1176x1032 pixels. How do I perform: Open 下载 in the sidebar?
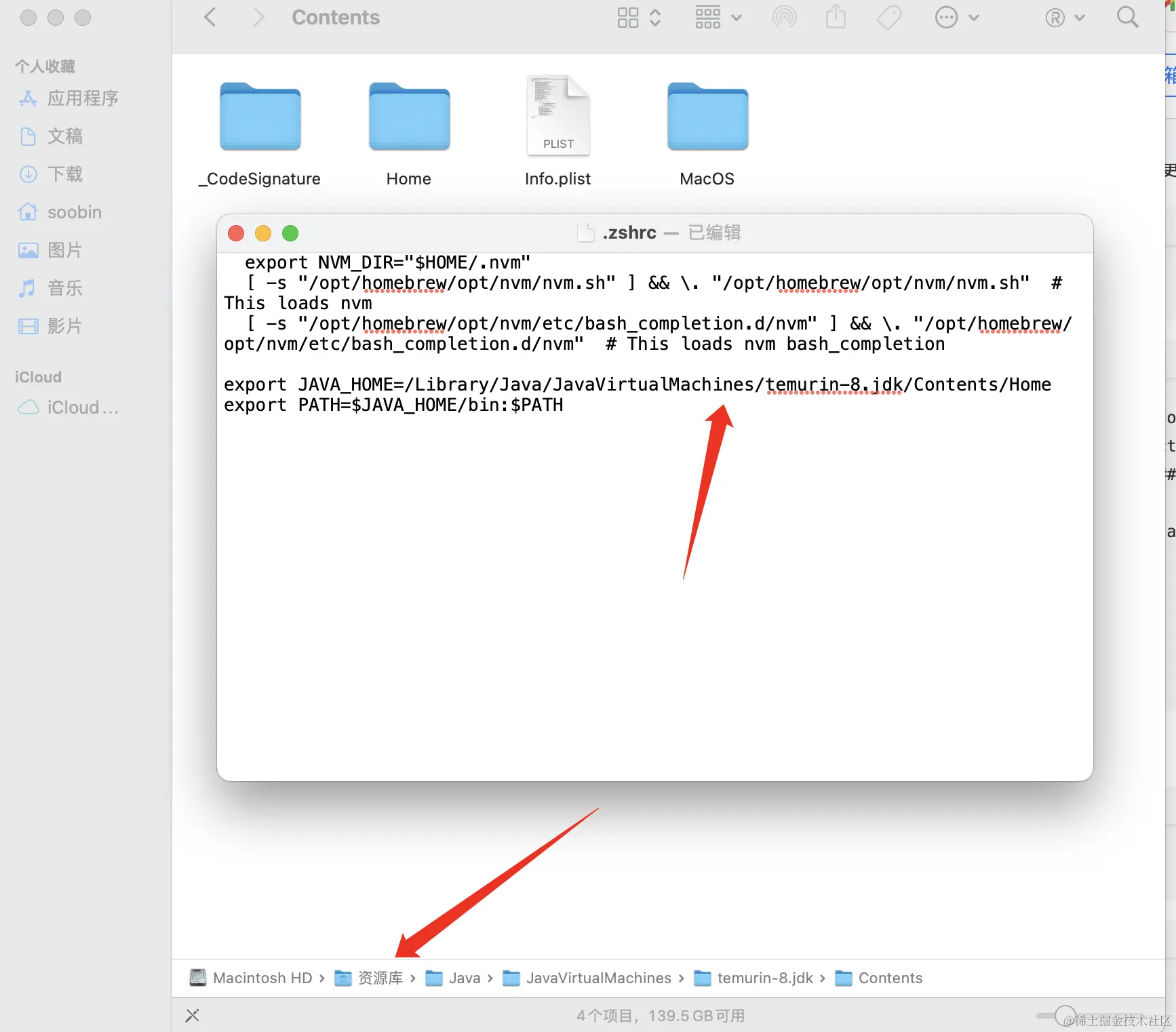64,174
